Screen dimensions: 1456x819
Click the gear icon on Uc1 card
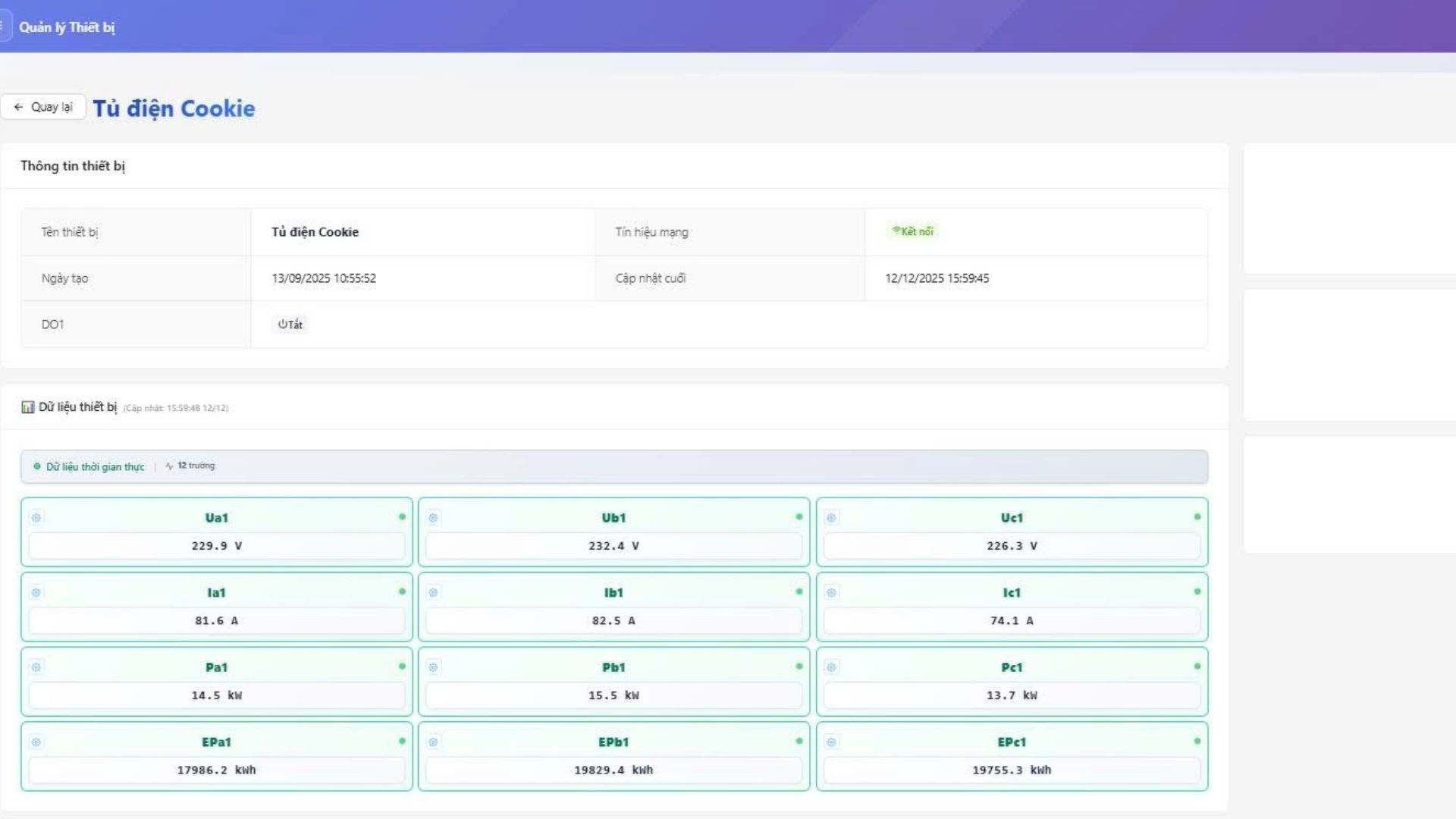pos(831,518)
